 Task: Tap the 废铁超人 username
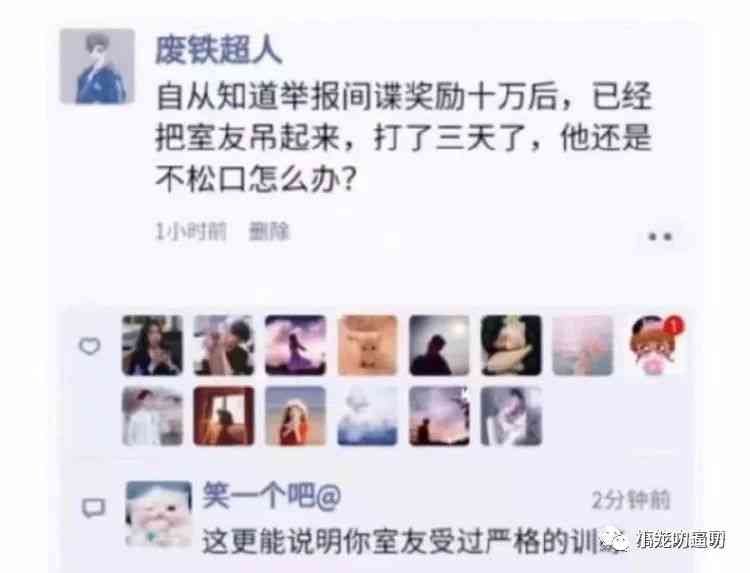218,50
